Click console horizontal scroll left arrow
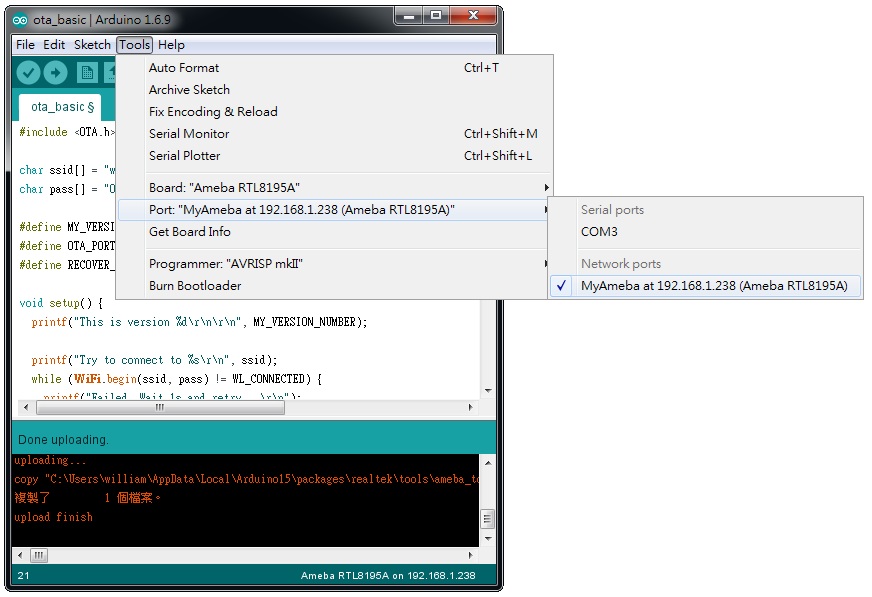The height and width of the screenshot is (597, 872). point(20,555)
